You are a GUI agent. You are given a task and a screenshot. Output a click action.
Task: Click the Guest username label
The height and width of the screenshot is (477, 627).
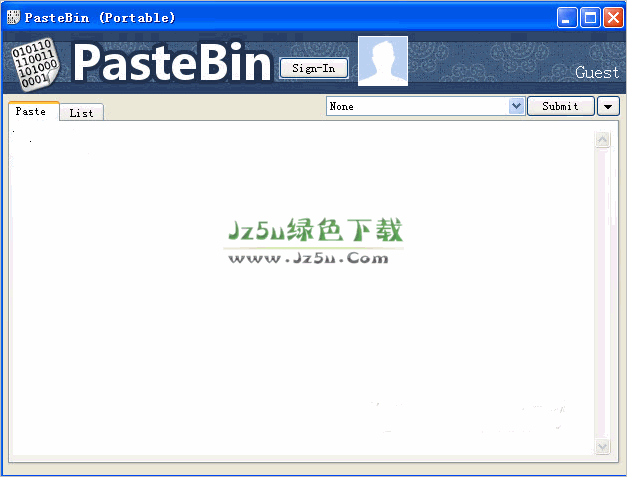[597, 73]
